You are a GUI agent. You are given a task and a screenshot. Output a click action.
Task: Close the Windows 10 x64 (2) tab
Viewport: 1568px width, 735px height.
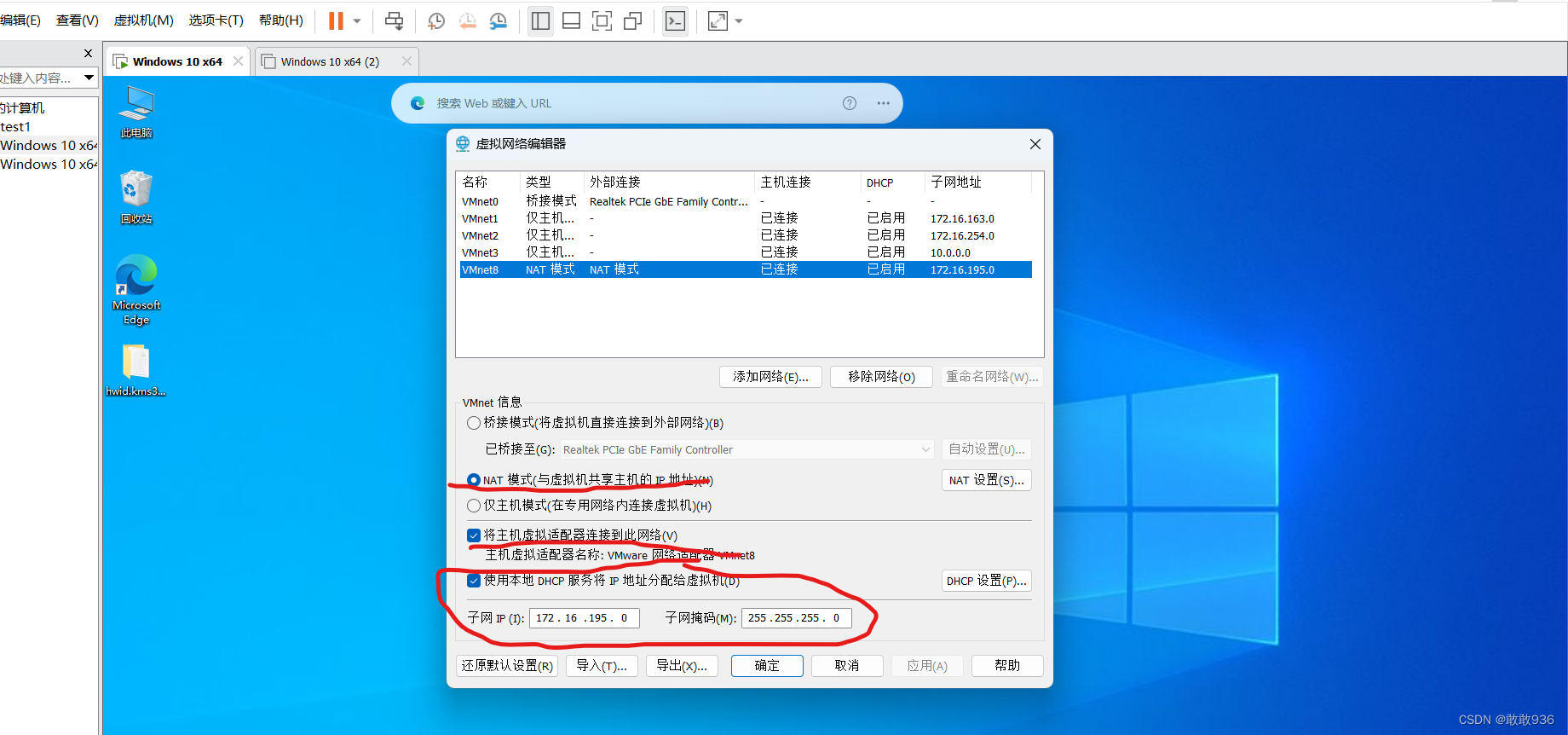tap(406, 61)
